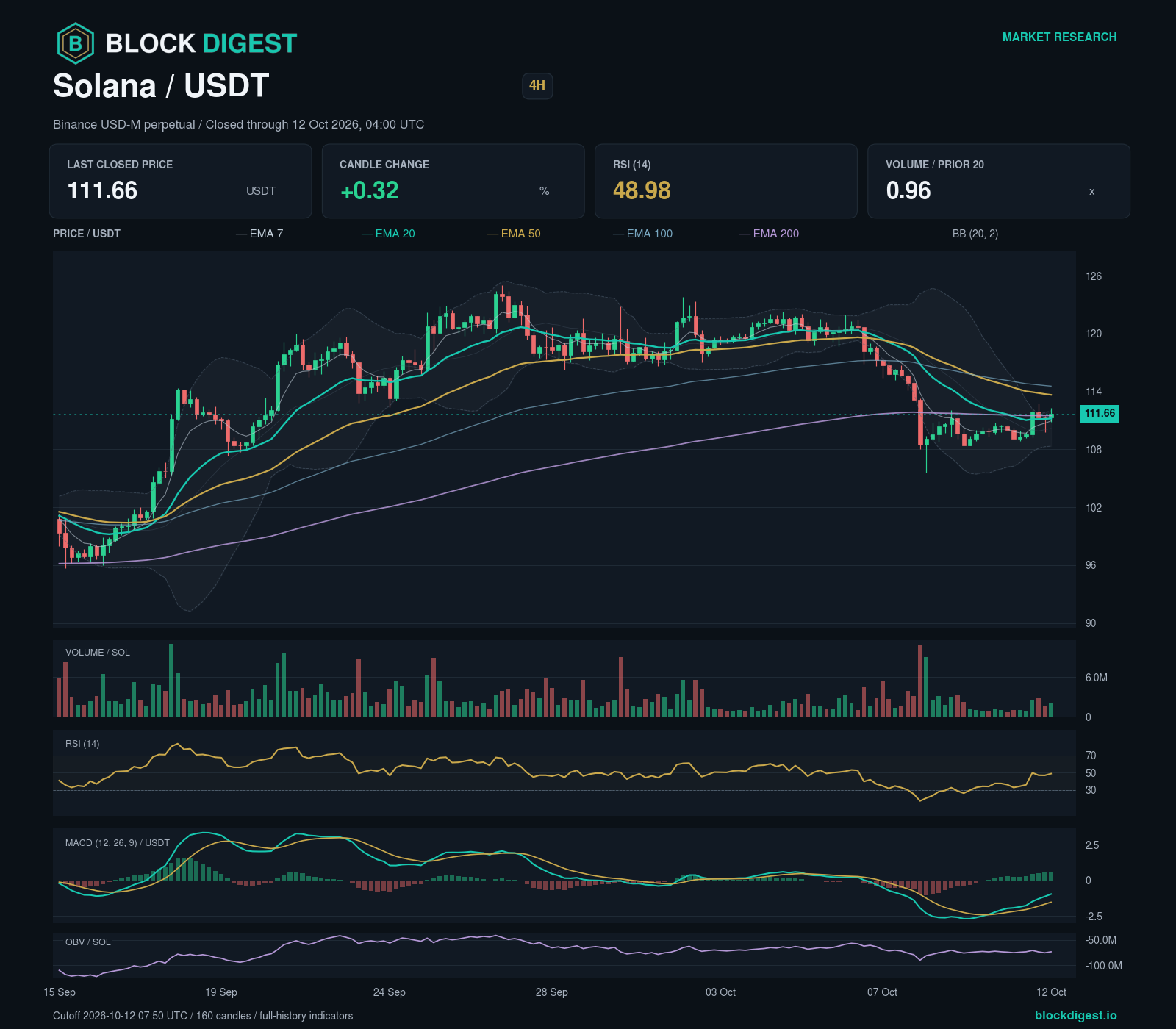Click the 70 RSI axis tick
This screenshot has width=1176, height=1029.
(x=1091, y=756)
